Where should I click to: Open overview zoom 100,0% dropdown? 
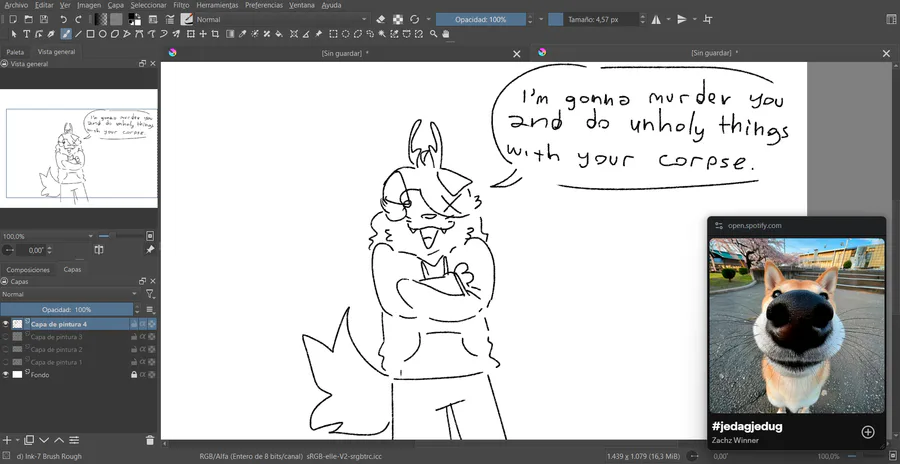(x=47, y=236)
